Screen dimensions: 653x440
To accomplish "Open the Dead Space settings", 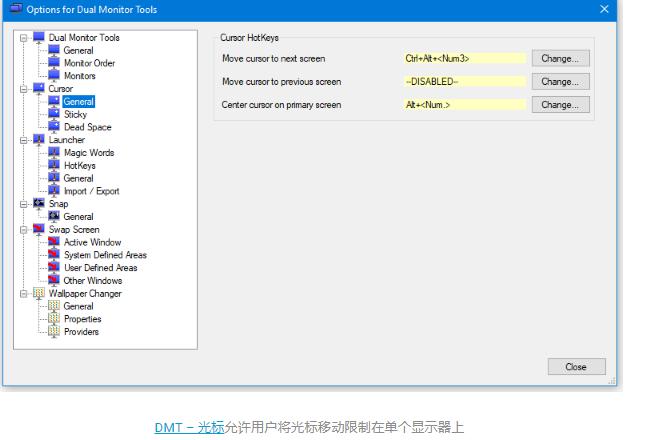I will point(87,127).
